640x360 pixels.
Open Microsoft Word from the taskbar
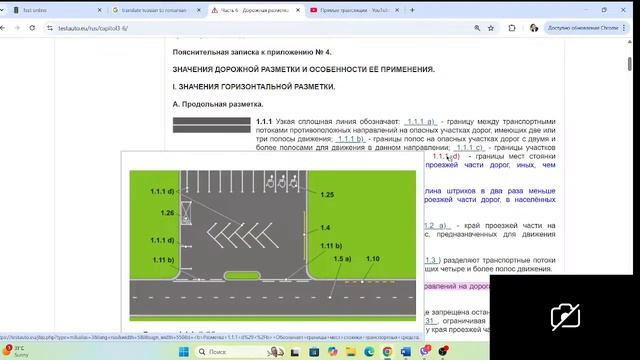[406, 351]
